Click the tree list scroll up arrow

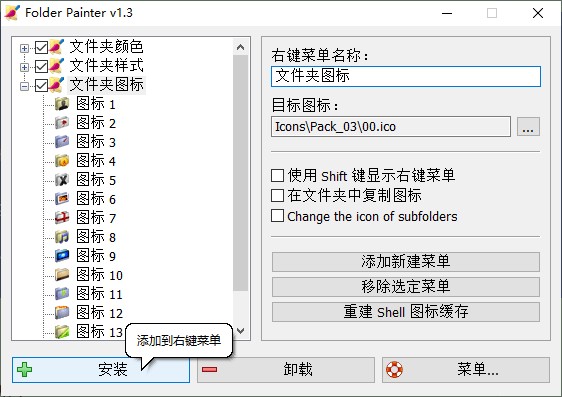(241, 47)
